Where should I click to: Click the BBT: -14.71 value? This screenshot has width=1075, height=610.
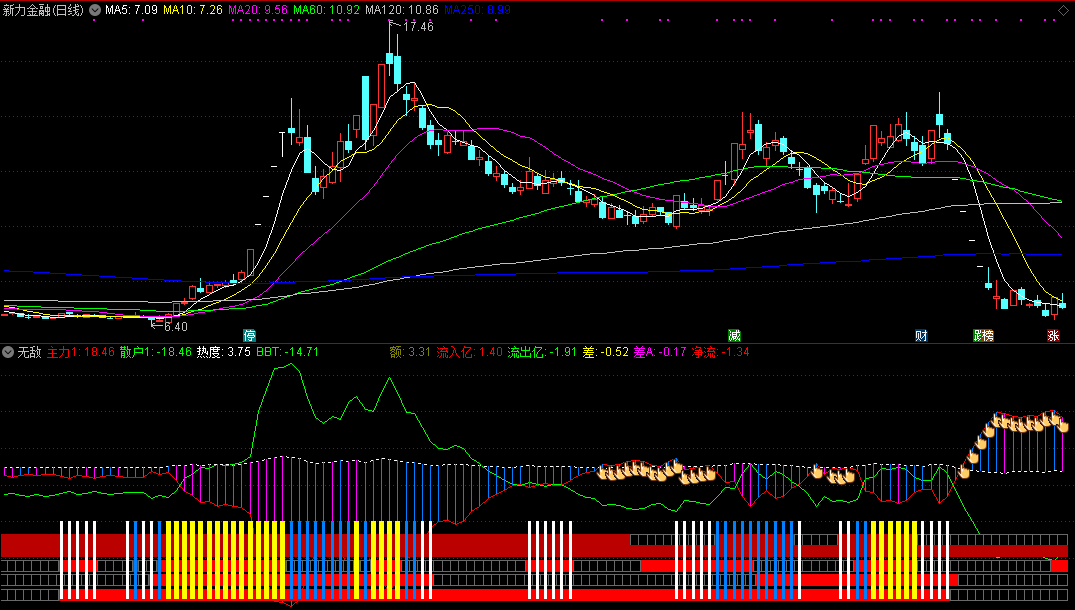pos(287,352)
